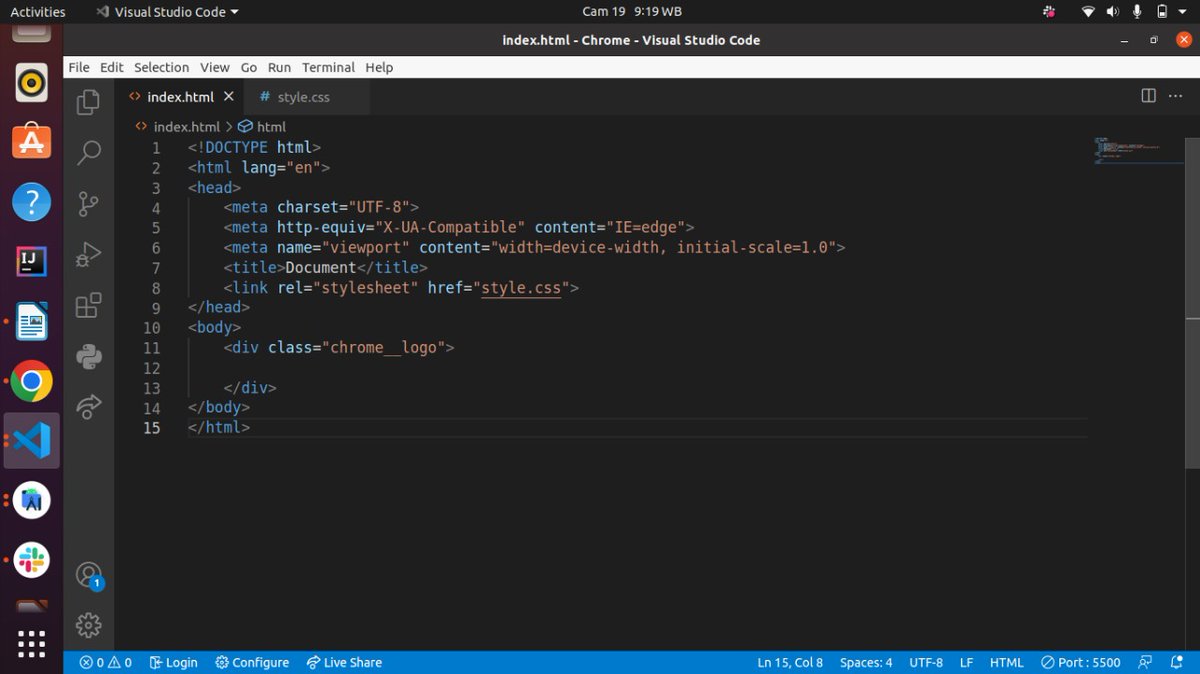Image resolution: width=1200 pixels, height=674 pixels.
Task: Open Terminal menu
Action: tap(329, 67)
